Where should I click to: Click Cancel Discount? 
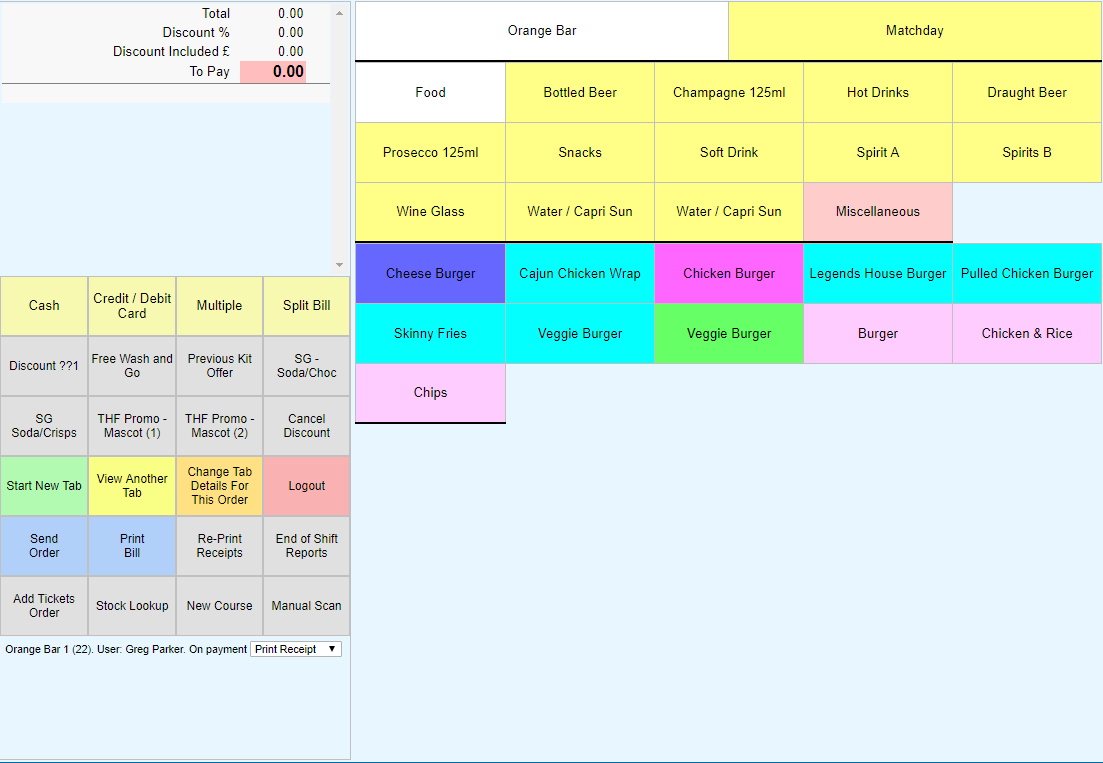tap(307, 425)
